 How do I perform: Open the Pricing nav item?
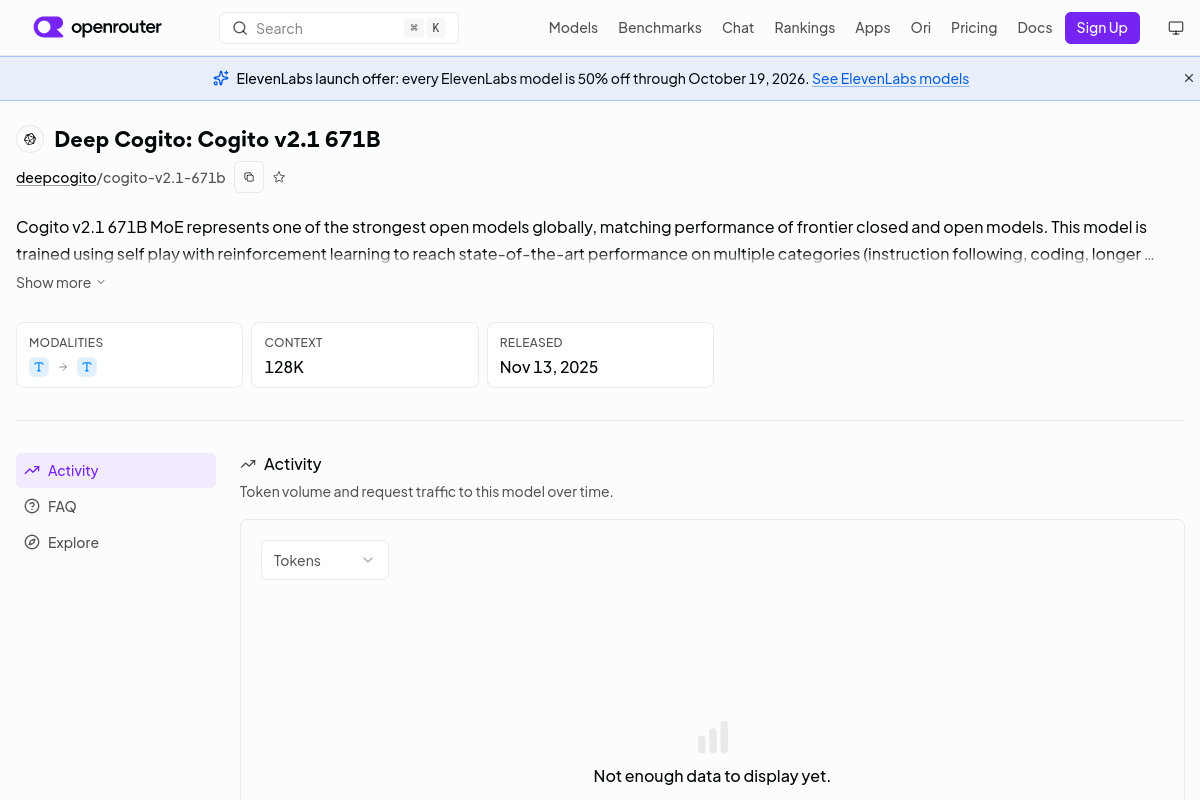coord(974,28)
